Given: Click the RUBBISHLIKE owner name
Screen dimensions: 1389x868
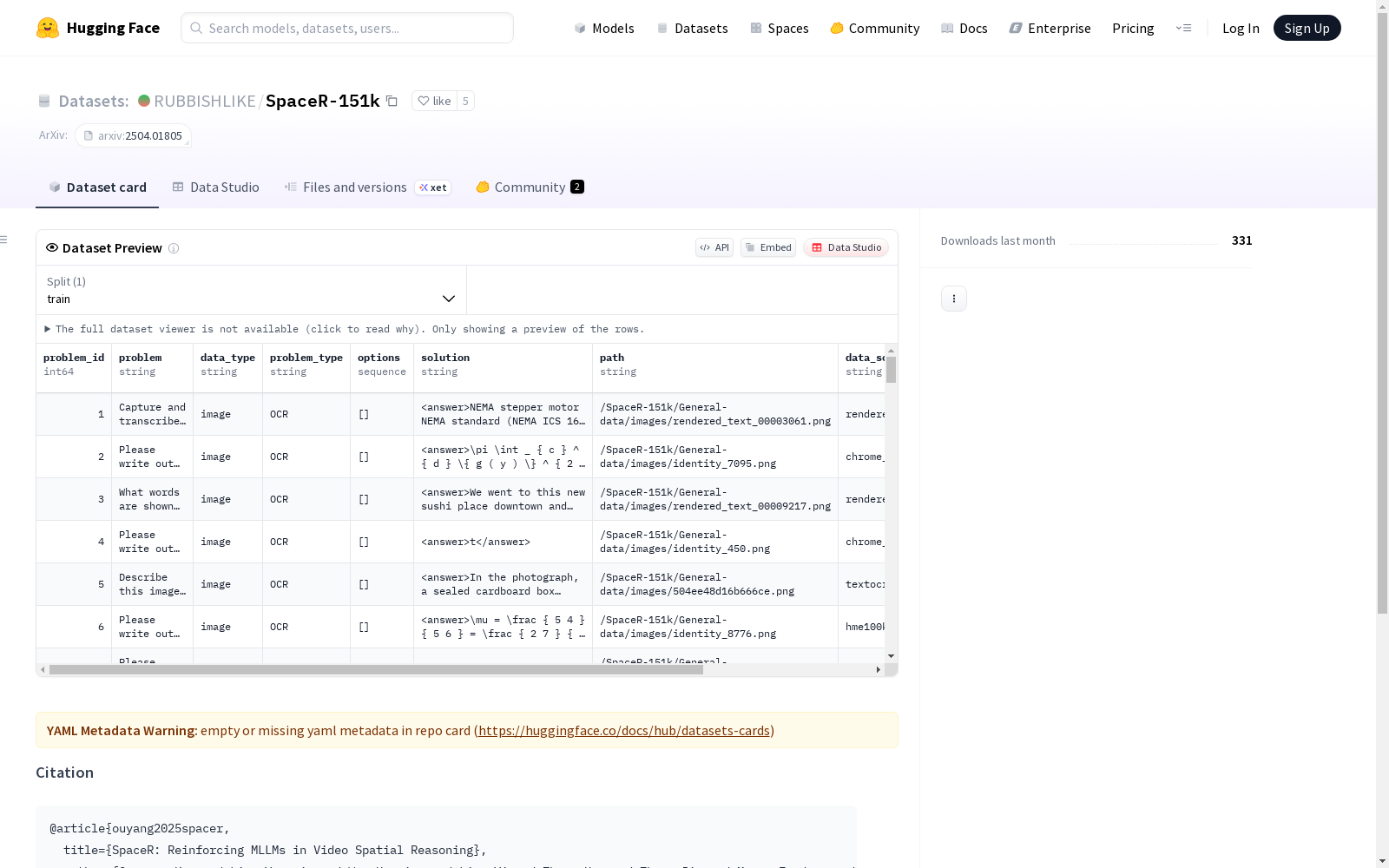Looking at the screenshot, I should click(205, 101).
